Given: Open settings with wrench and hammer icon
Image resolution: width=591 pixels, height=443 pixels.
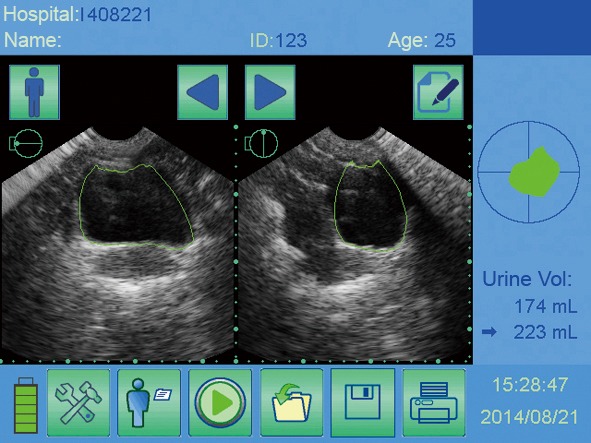Looking at the screenshot, I should click(x=78, y=403).
